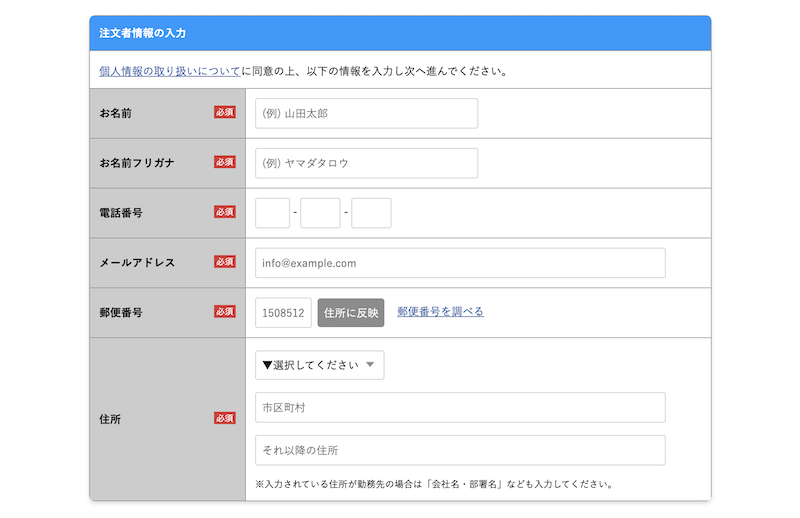Click the お名前 input field

click(366, 113)
